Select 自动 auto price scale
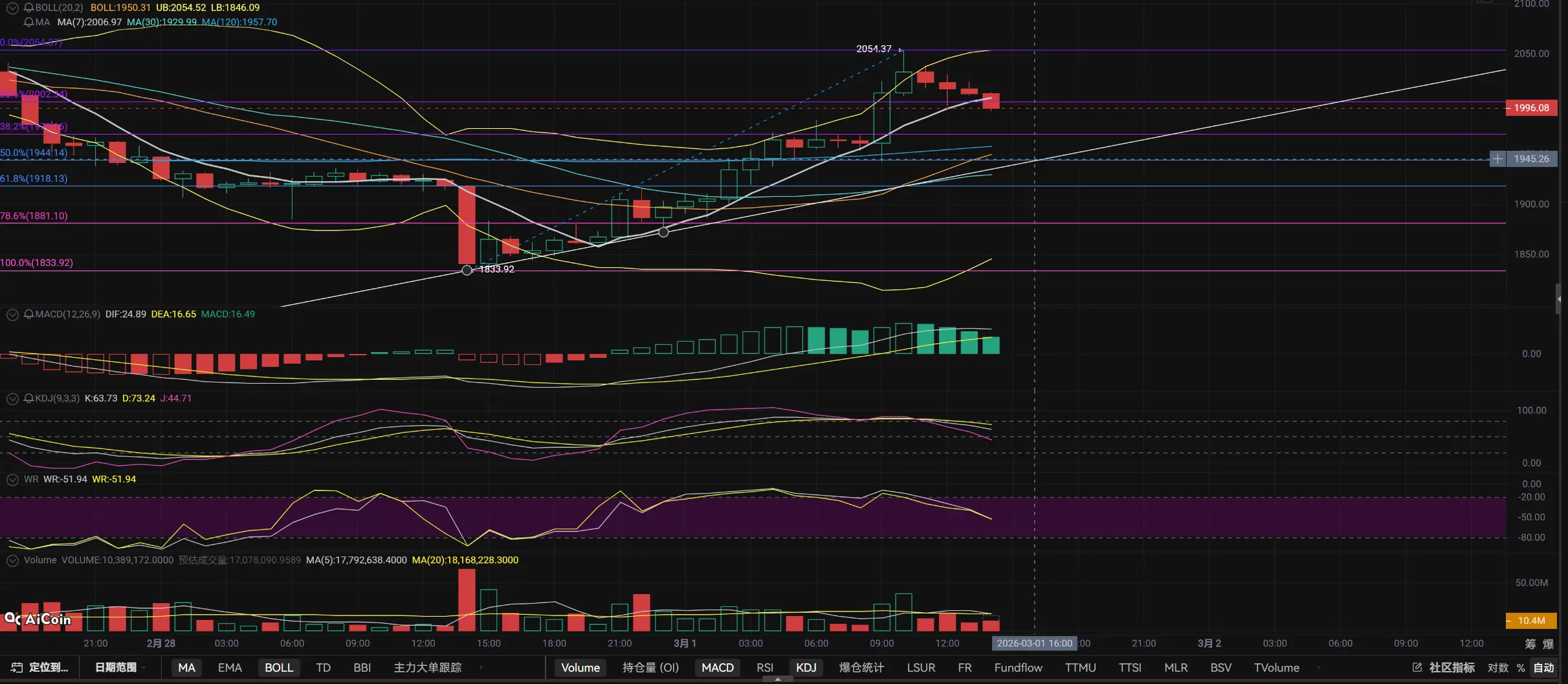 [1543, 668]
